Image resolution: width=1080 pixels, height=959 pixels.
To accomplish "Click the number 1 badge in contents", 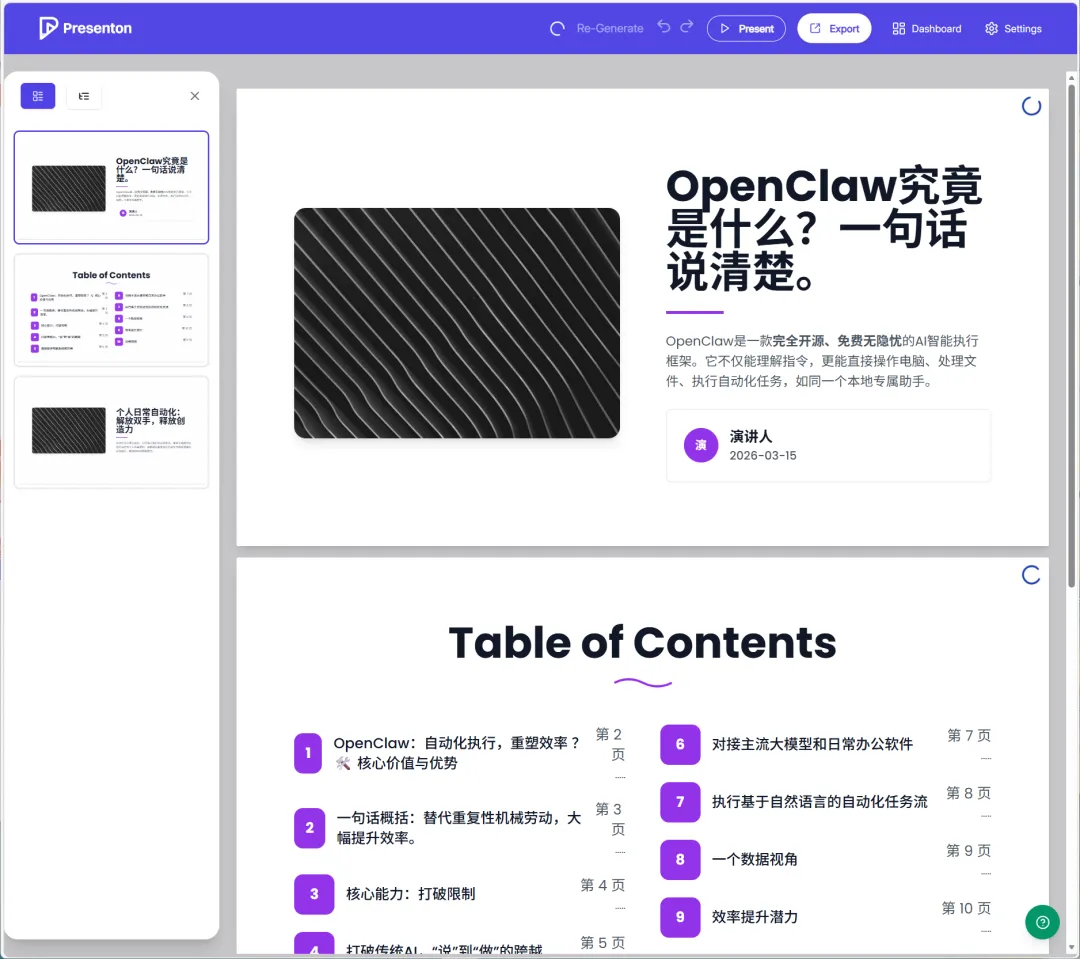I will pyautogui.click(x=308, y=753).
